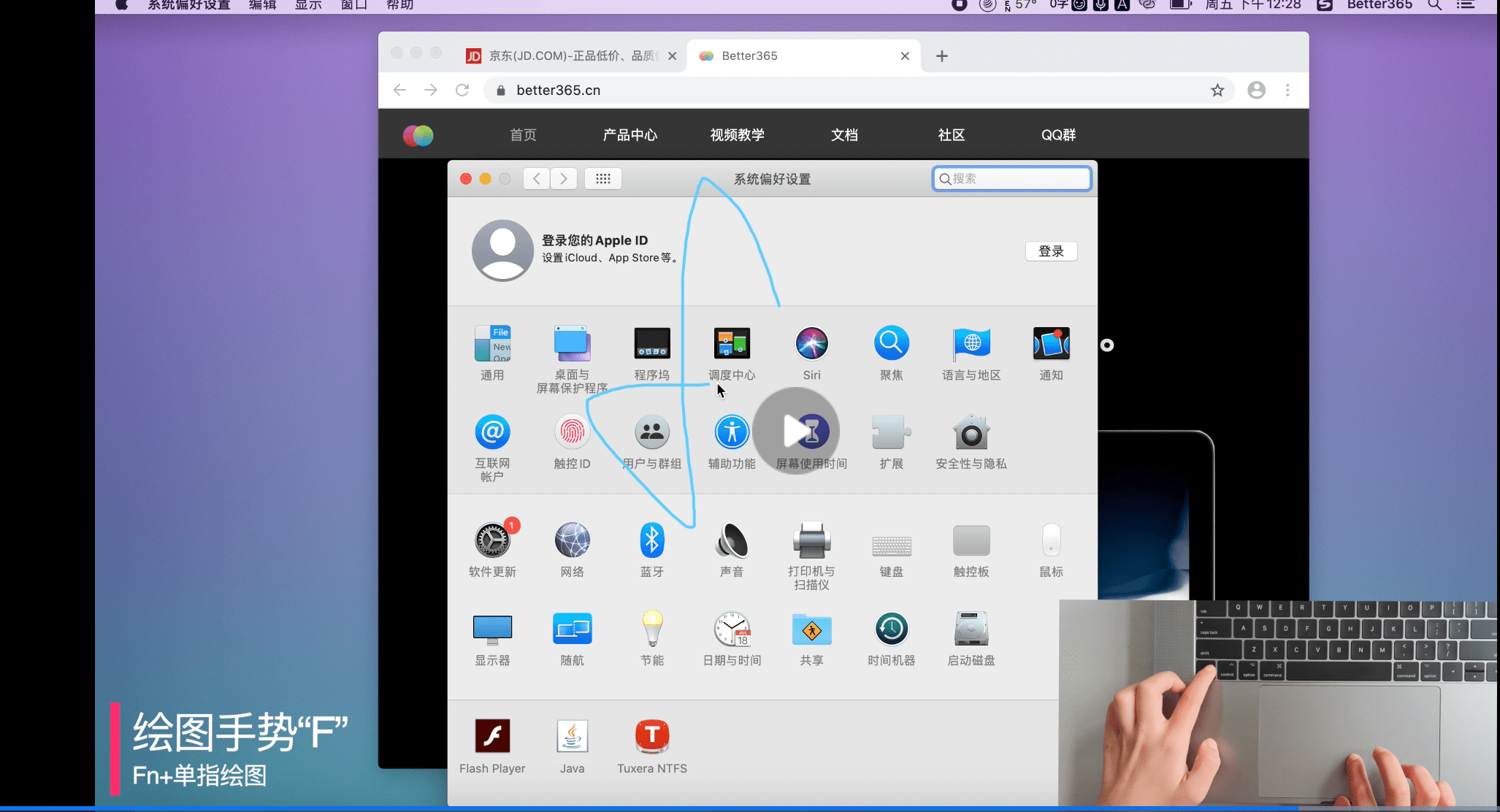
Task: Expand grid view icon in preferences toolbar
Action: click(601, 178)
